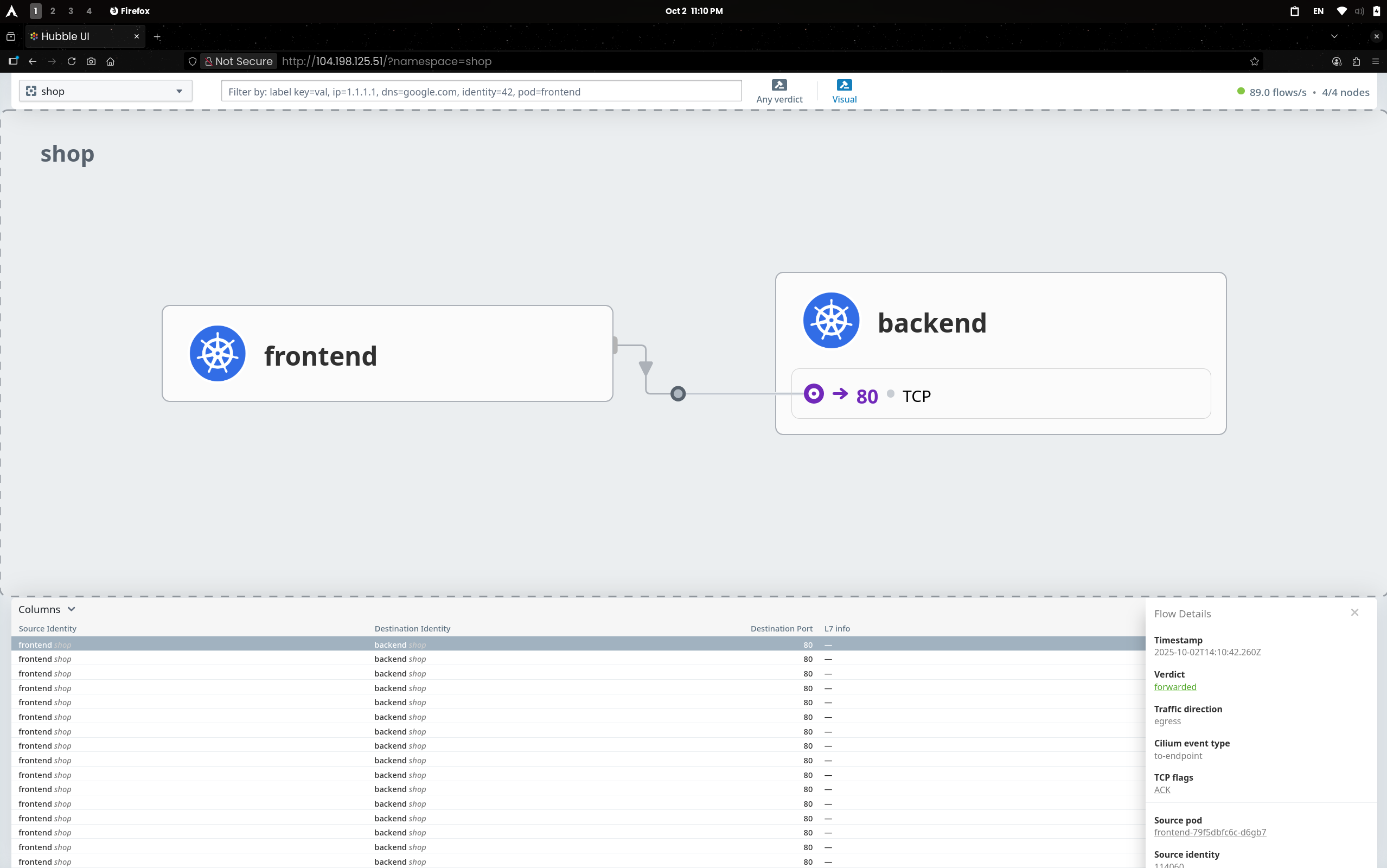Image resolution: width=1387 pixels, height=868 pixels.
Task: Close the Flow Details panel
Action: click(x=1354, y=612)
